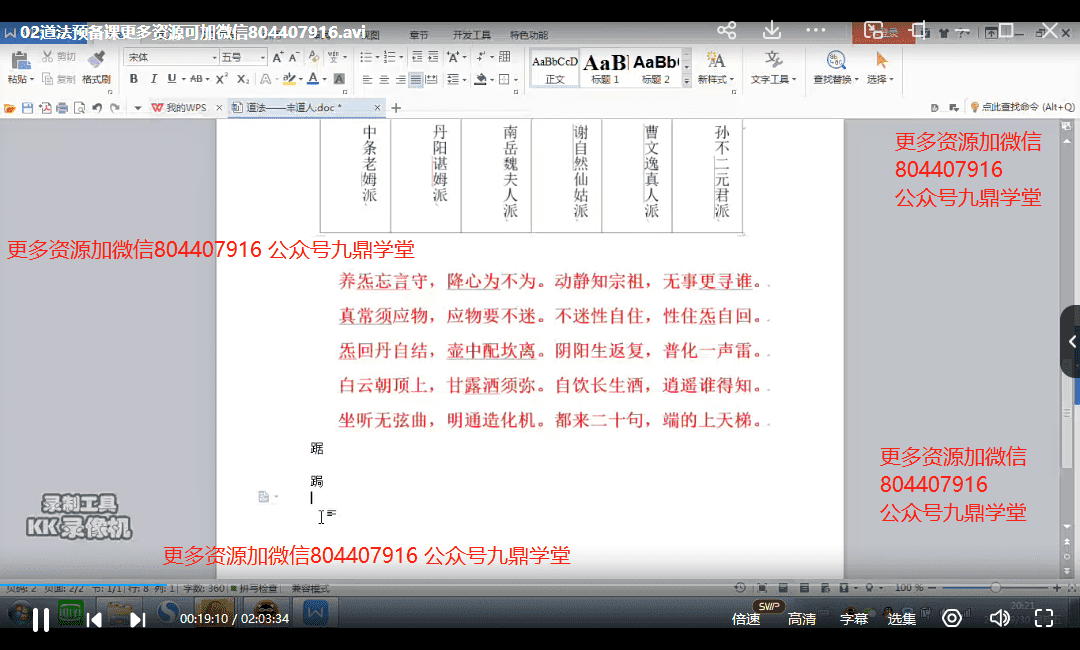Skip to the next video
The image size is (1080, 650).
(138, 619)
